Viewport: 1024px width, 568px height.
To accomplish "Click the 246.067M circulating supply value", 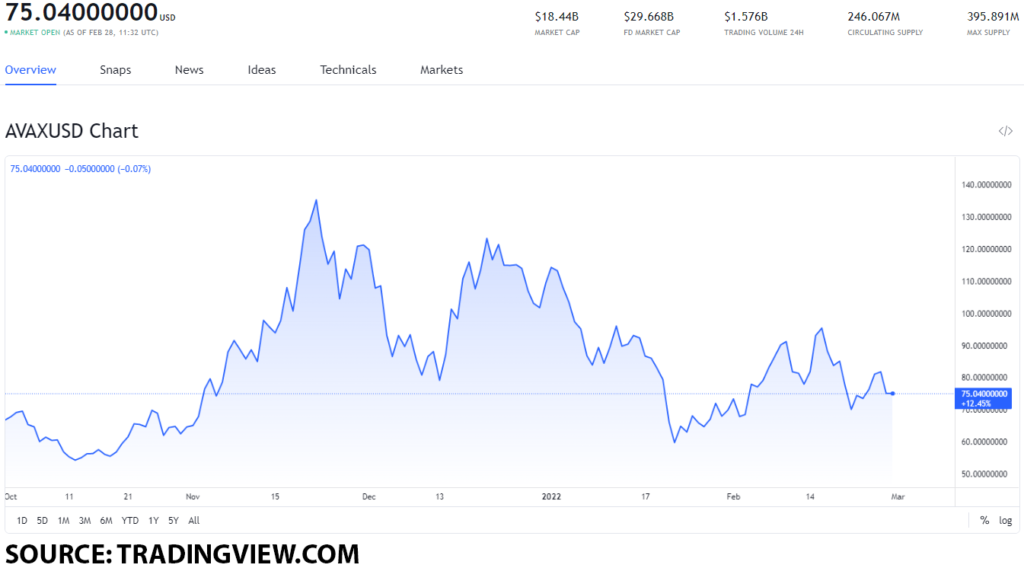I will point(874,16).
